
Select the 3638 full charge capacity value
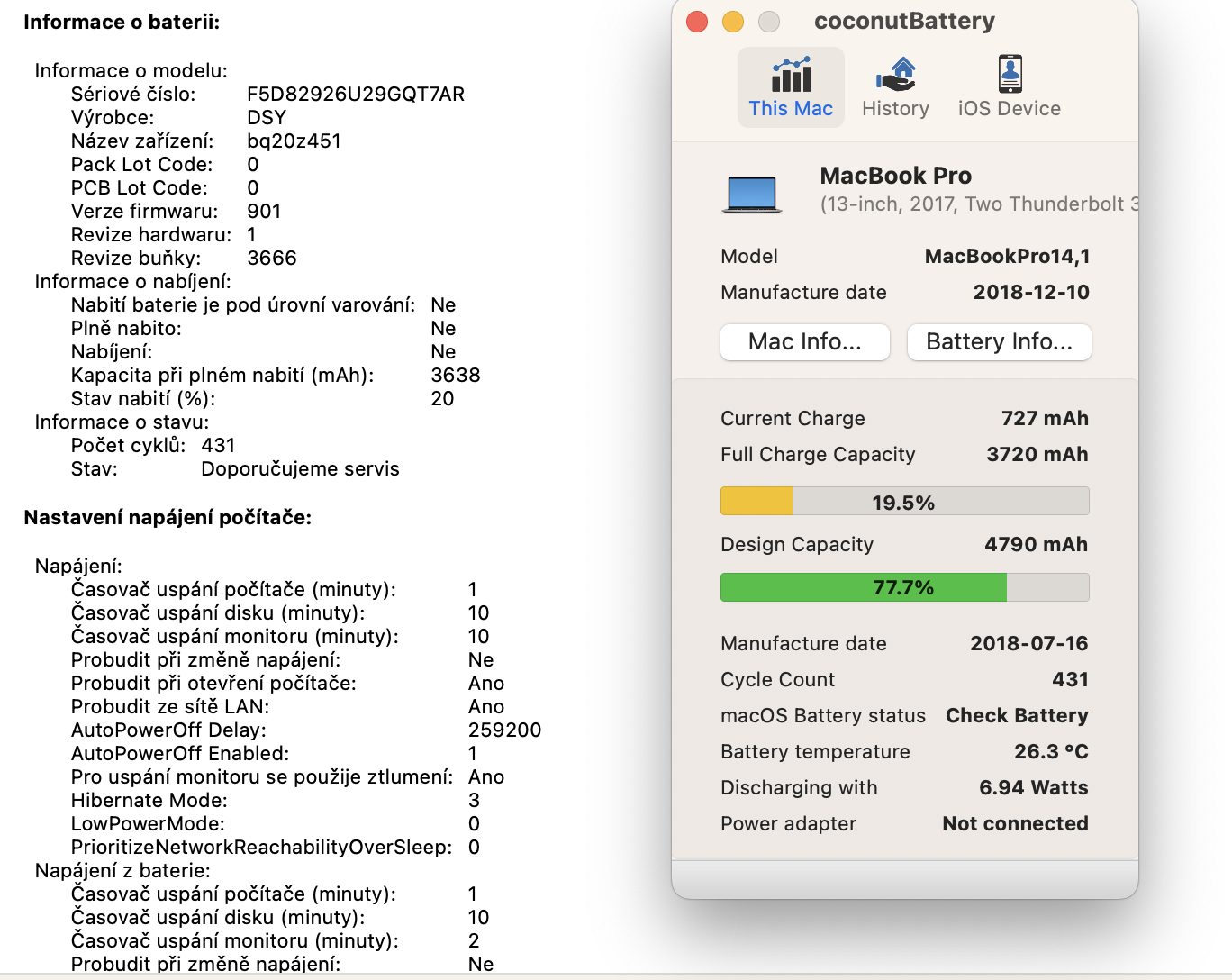pos(456,375)
